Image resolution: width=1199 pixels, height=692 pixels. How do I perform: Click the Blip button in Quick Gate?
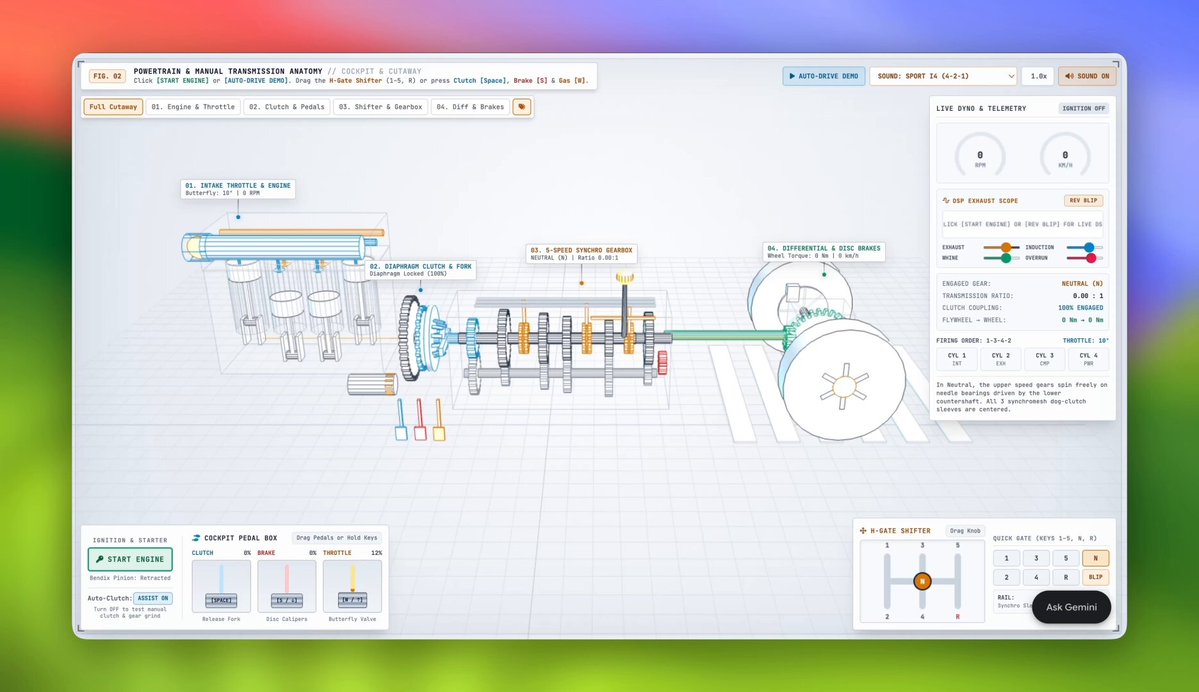pos(1096,577)
